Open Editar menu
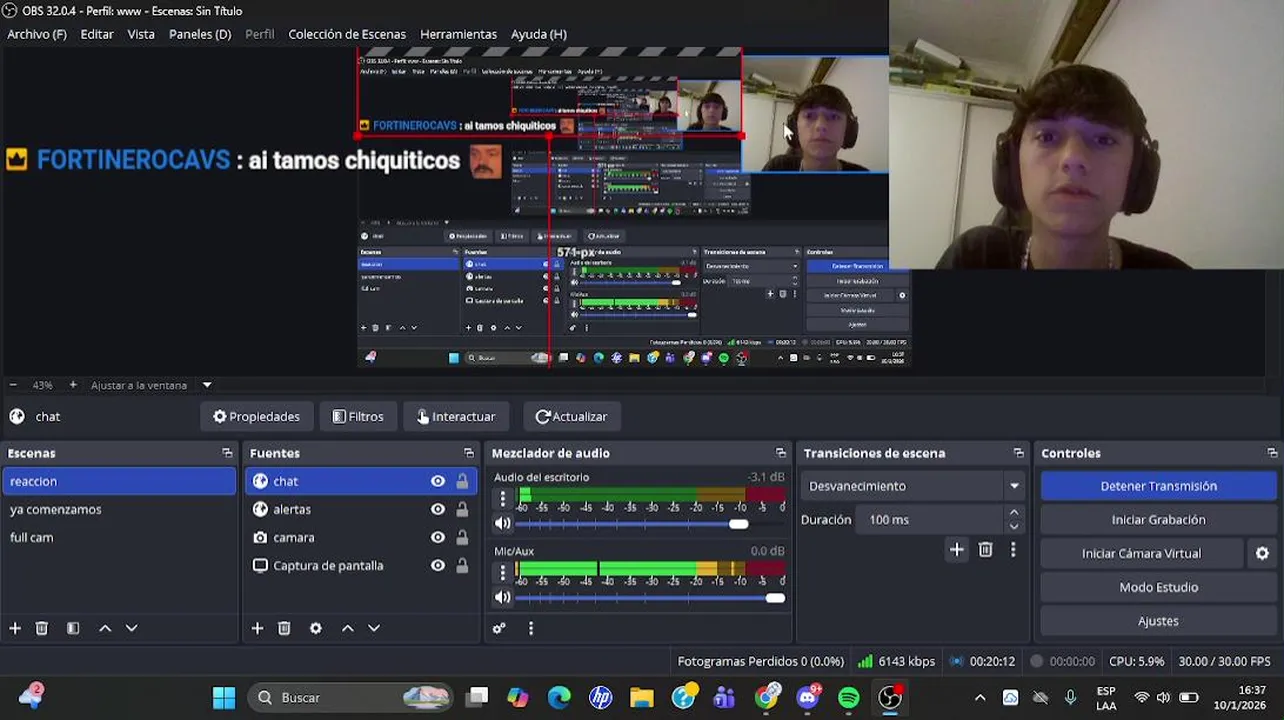 (97, 34)
